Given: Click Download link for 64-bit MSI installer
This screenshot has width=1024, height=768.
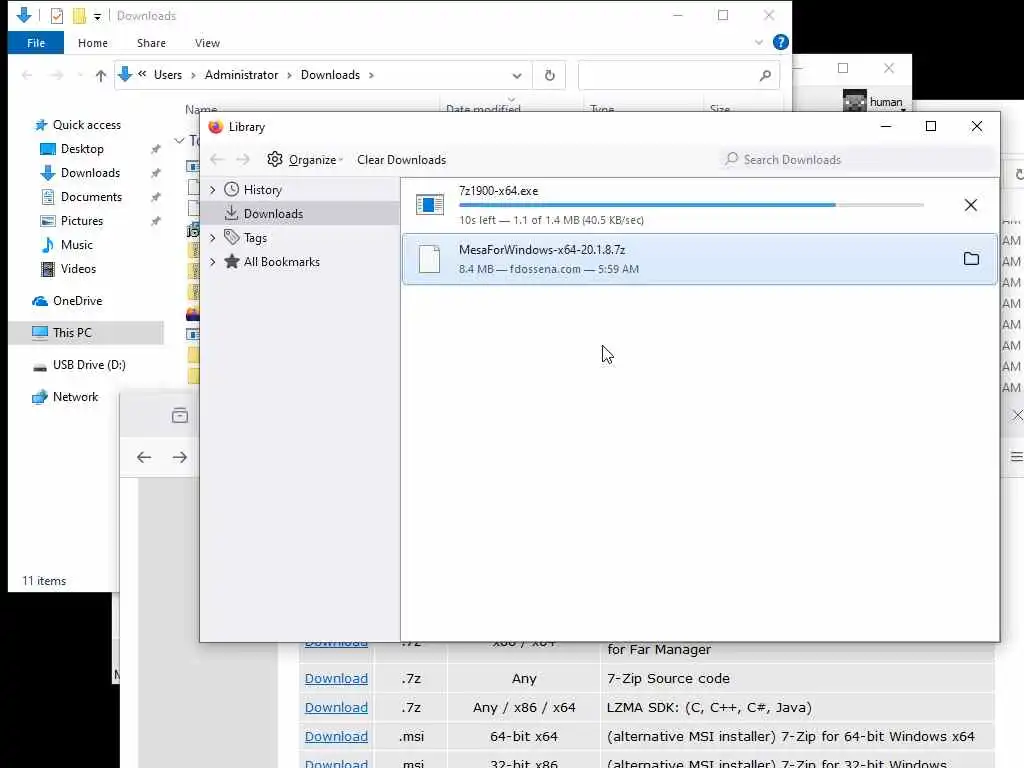Looking at the screenshot, I should click(336, 736).
